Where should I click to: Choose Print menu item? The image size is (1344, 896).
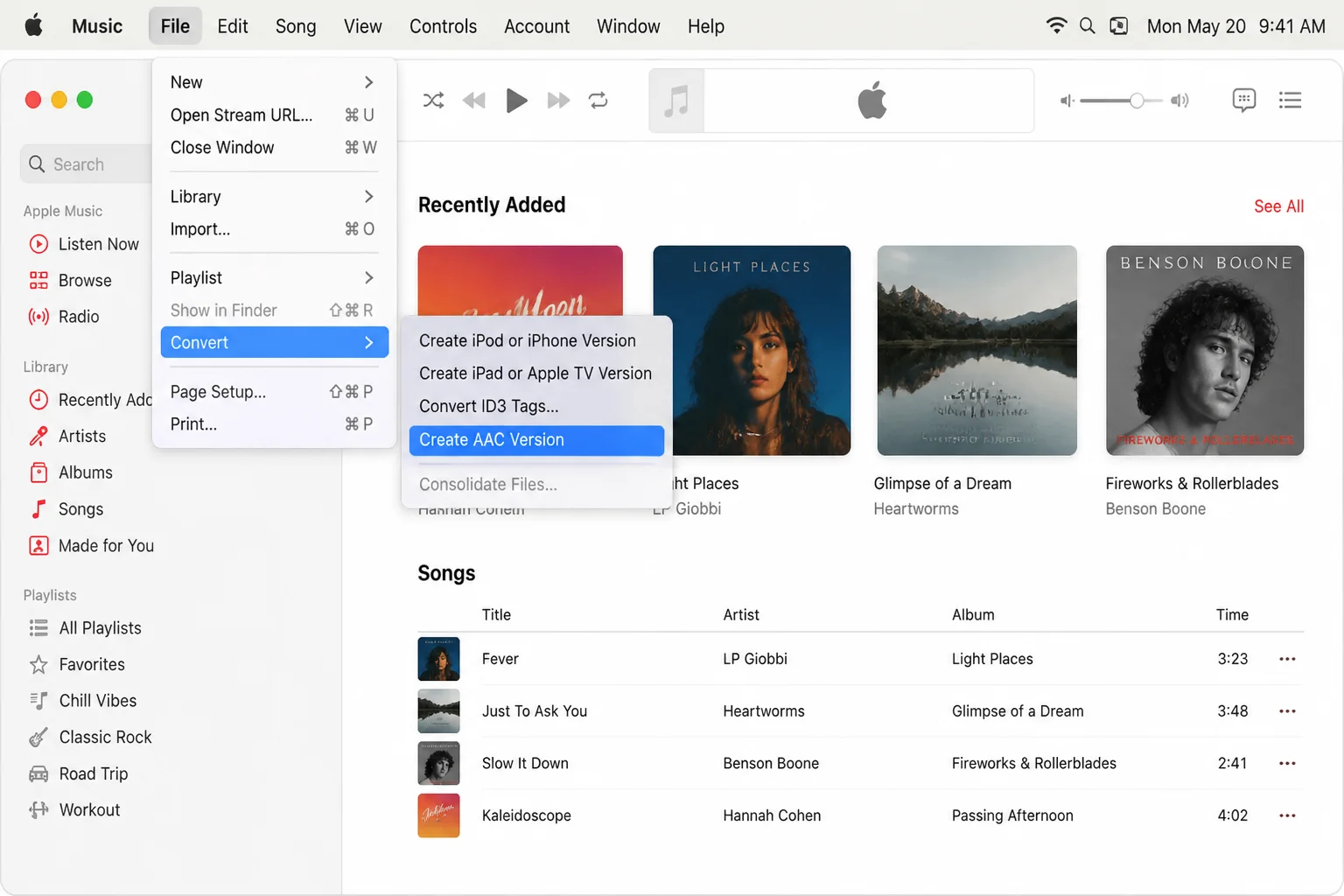[x=274, y=424]
